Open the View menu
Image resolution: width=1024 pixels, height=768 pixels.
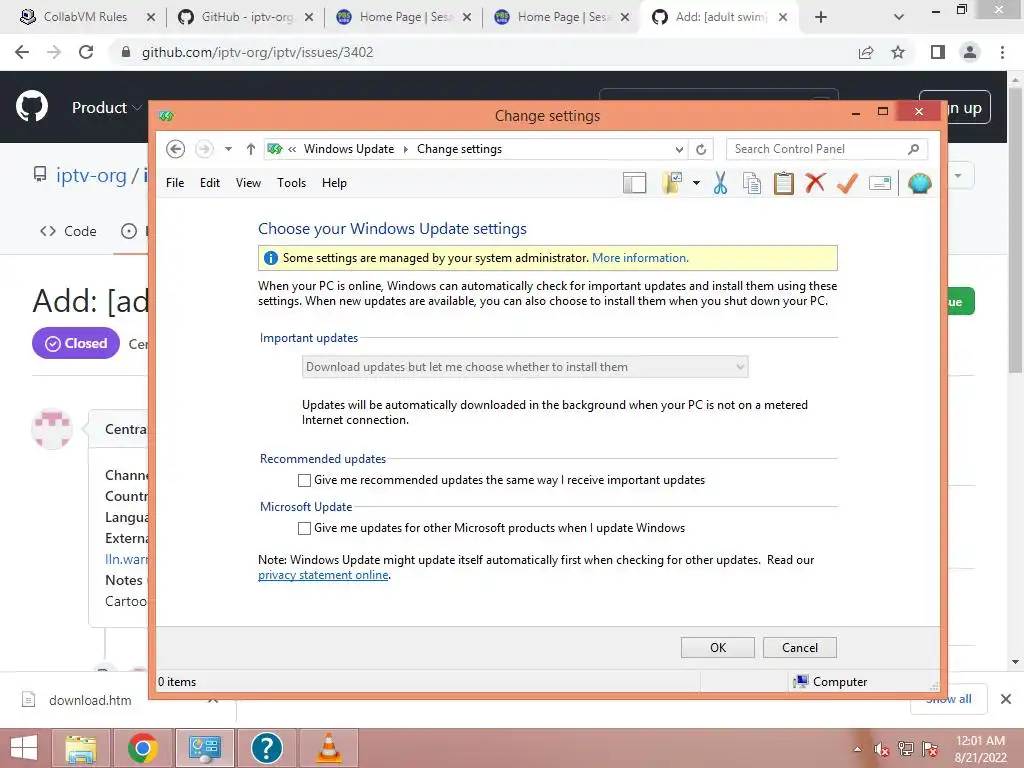pos(248,183)
